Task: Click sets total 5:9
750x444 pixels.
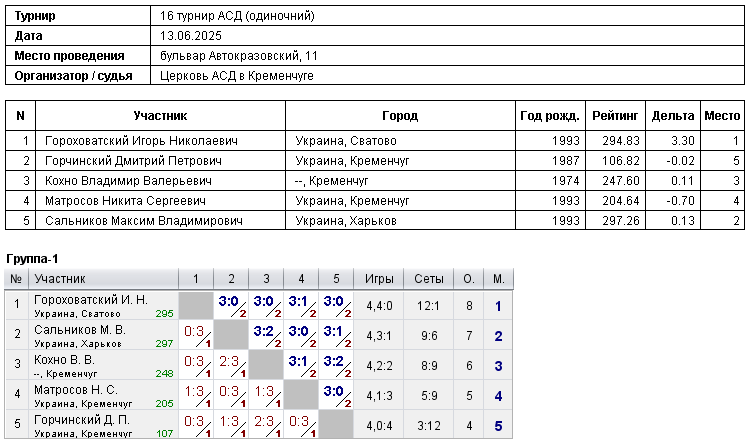Action: click(x=429, y=396)
